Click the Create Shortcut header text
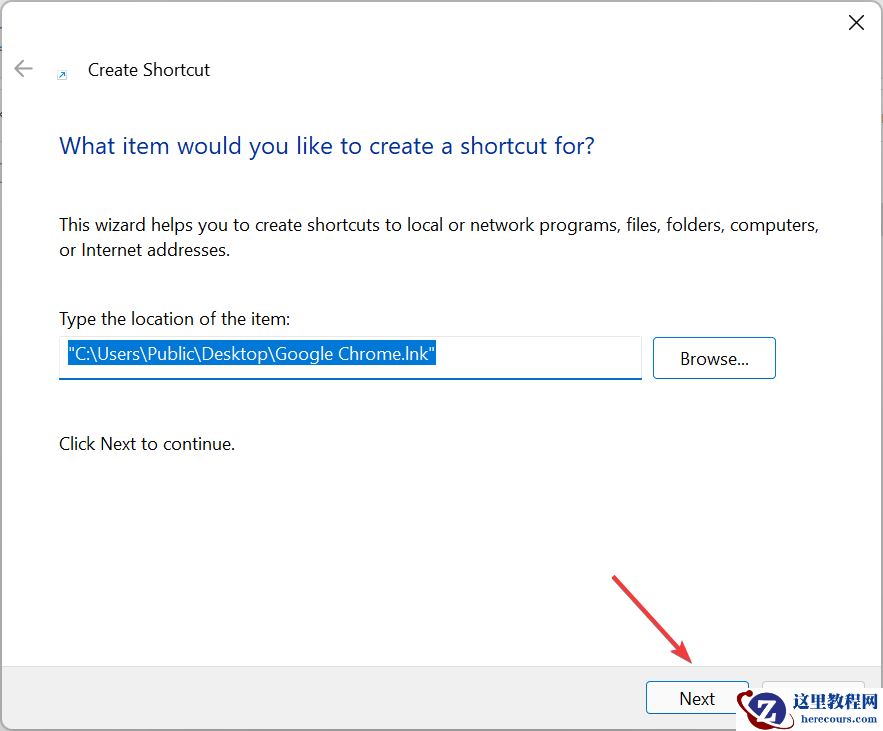This screenshot has width=883, height=731. click(148, 70)
